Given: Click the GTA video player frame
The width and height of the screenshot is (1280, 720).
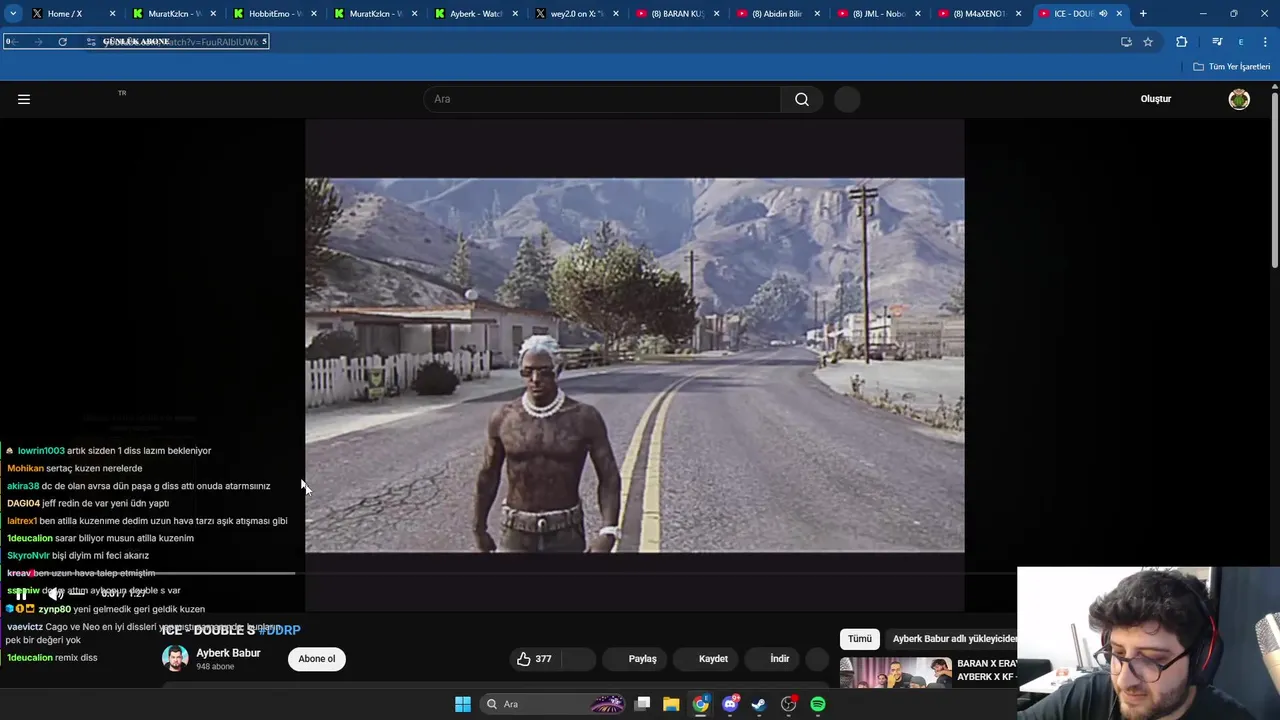Looking at the screenshot, I should tap(634, 365).
